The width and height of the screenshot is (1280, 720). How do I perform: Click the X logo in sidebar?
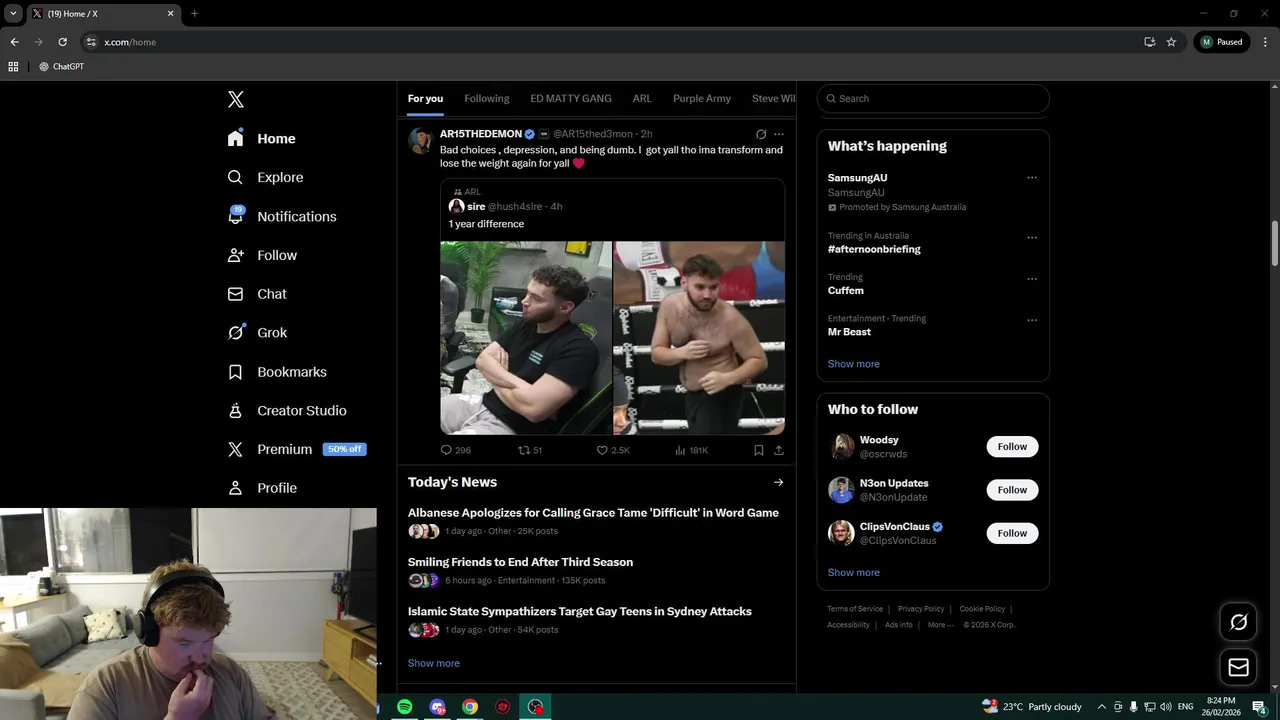coord(236,99)
